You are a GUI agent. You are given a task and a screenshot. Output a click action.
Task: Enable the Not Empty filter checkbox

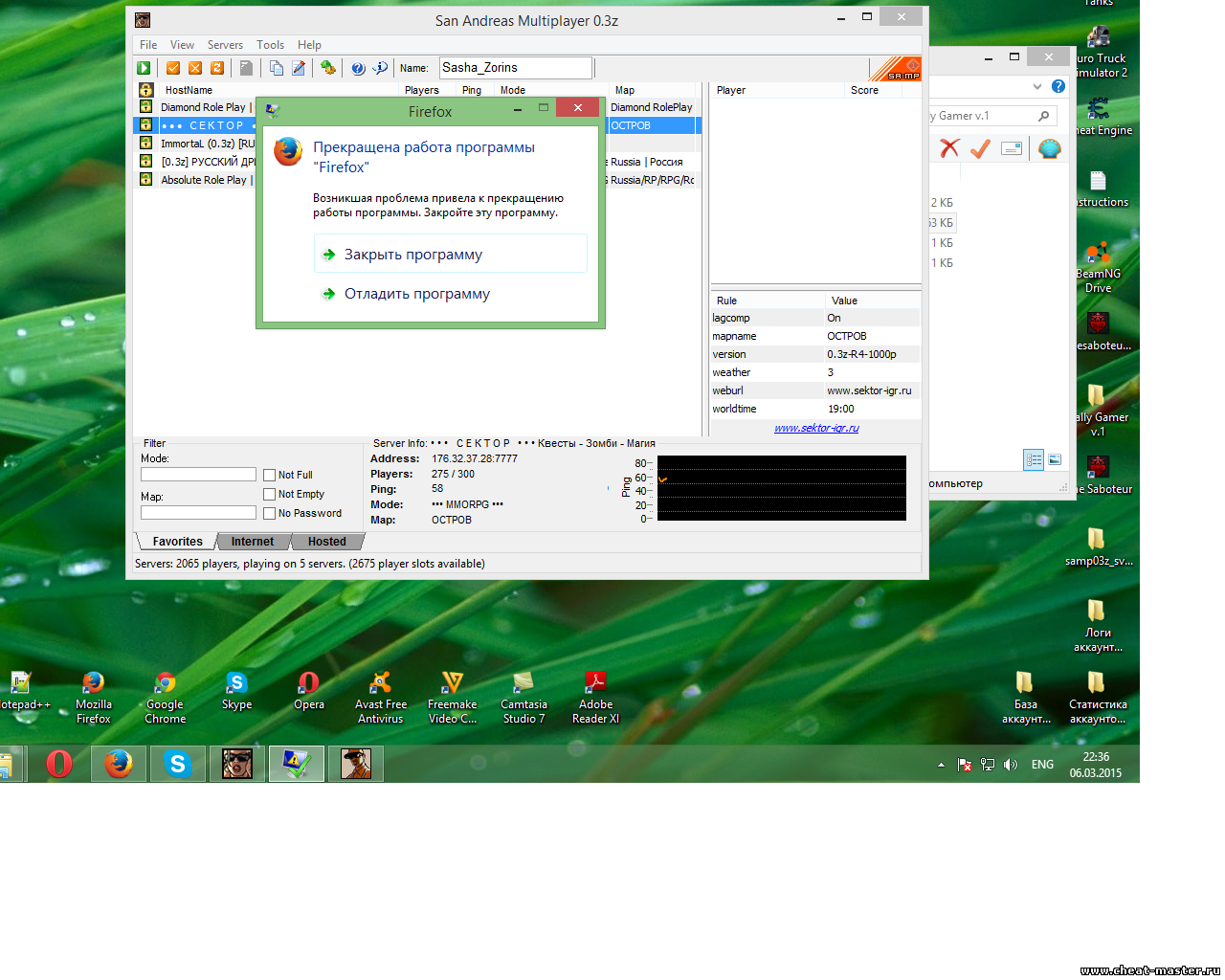point(270,494)
